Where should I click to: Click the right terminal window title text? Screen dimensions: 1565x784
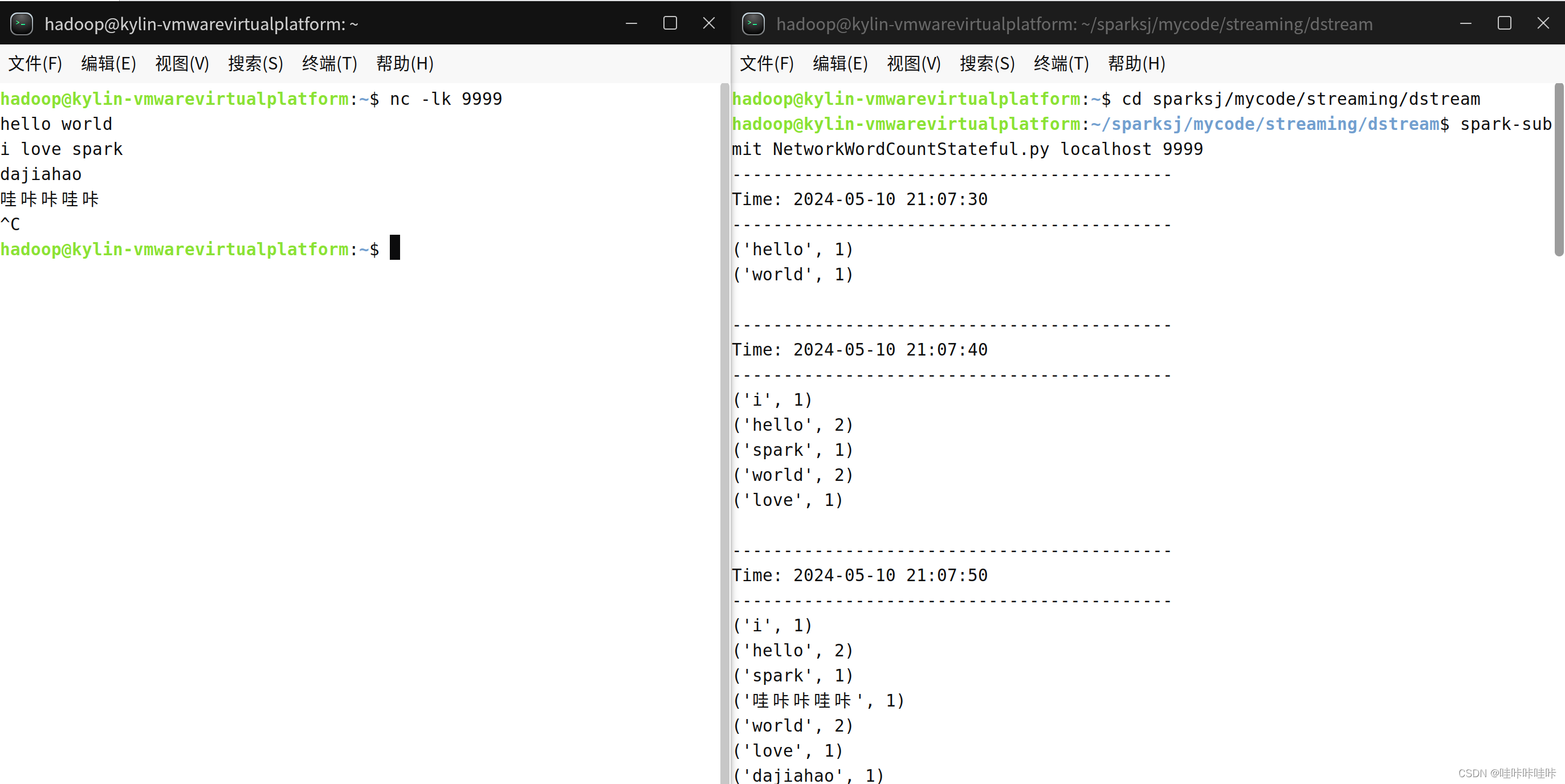[x=1074, y=24]
